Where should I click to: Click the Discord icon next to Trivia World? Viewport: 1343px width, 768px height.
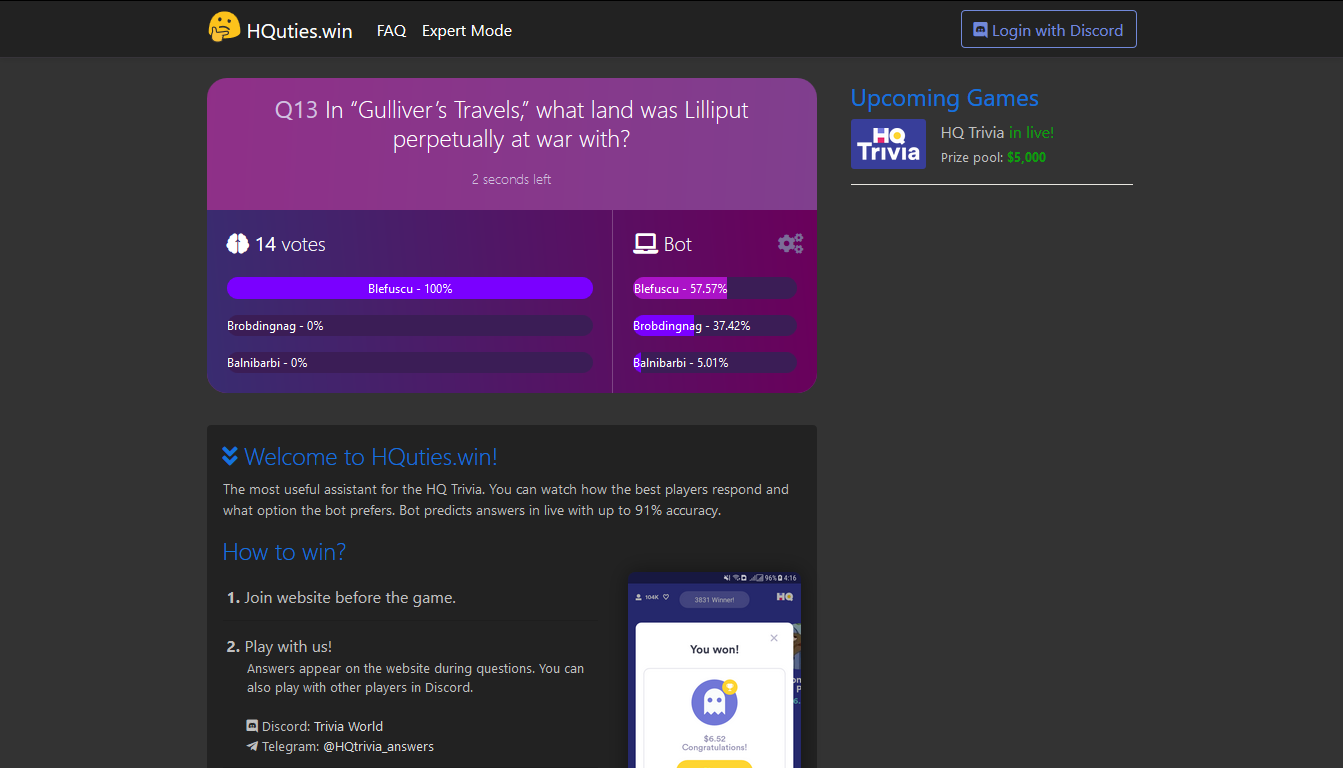[x=252, y=726]
